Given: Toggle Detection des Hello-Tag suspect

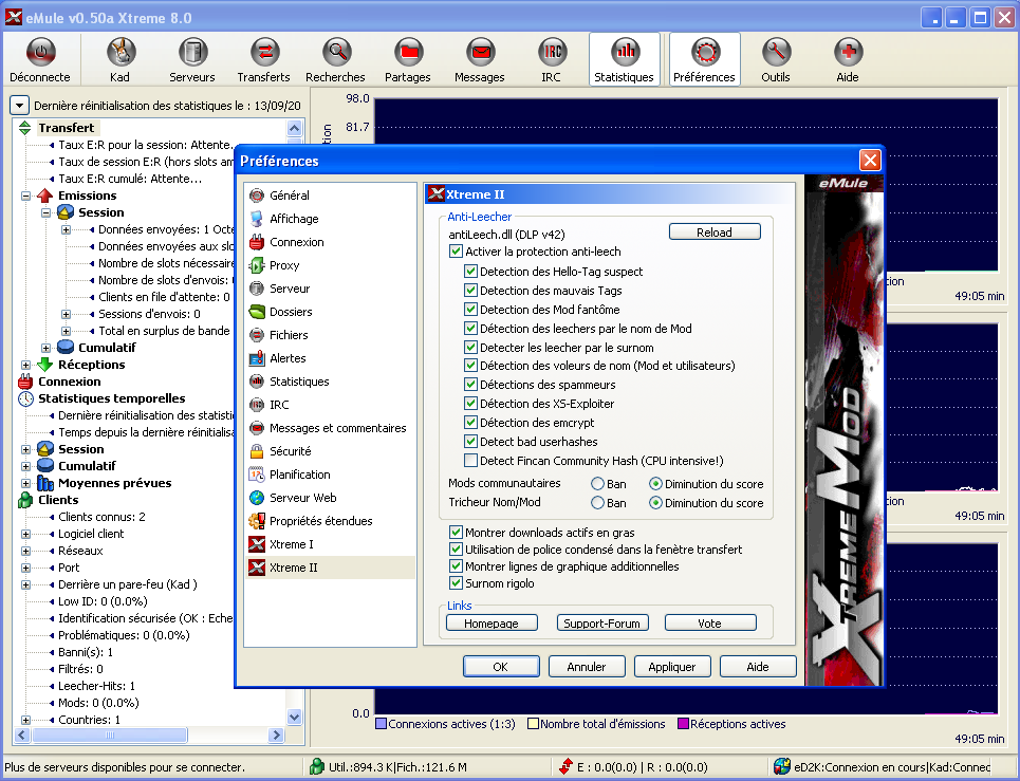Looking at the screenshot, I should pyautogui.click(x=470, y=271).
